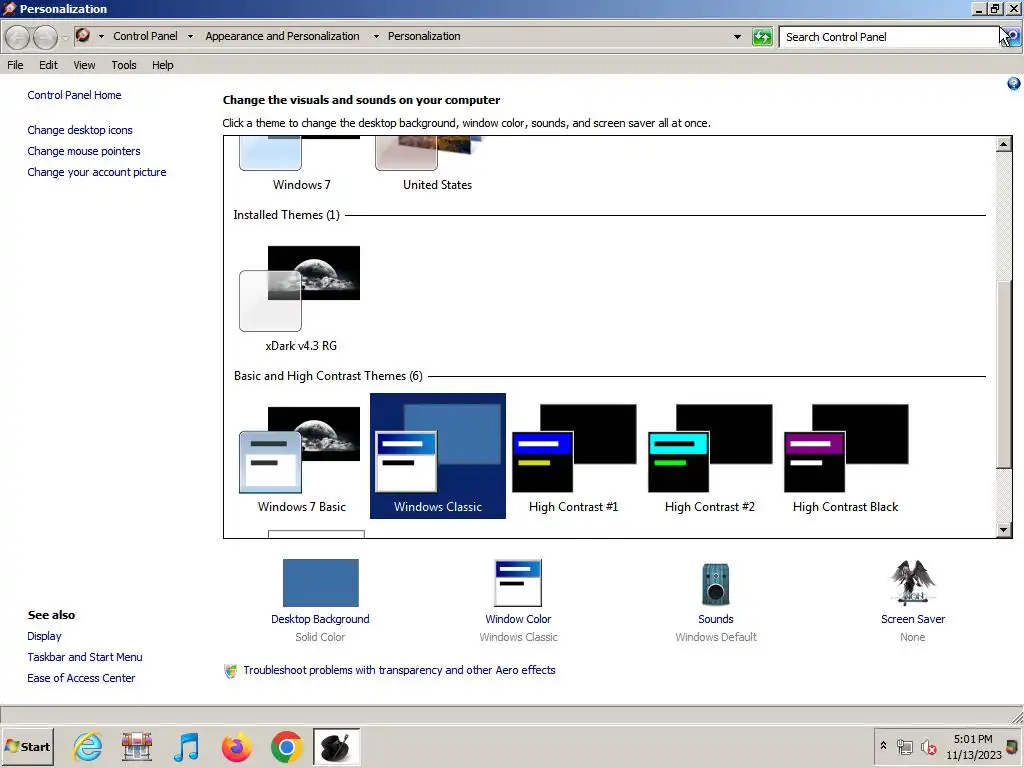Click Control Panel breadcrumb
This screenshot has width=1024, height=768.
tap(145, 36)
